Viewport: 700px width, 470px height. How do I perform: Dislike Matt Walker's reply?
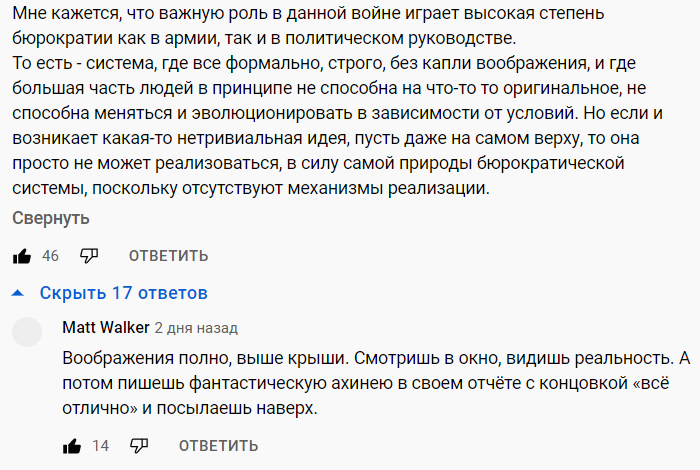click(x=139, y=446)
